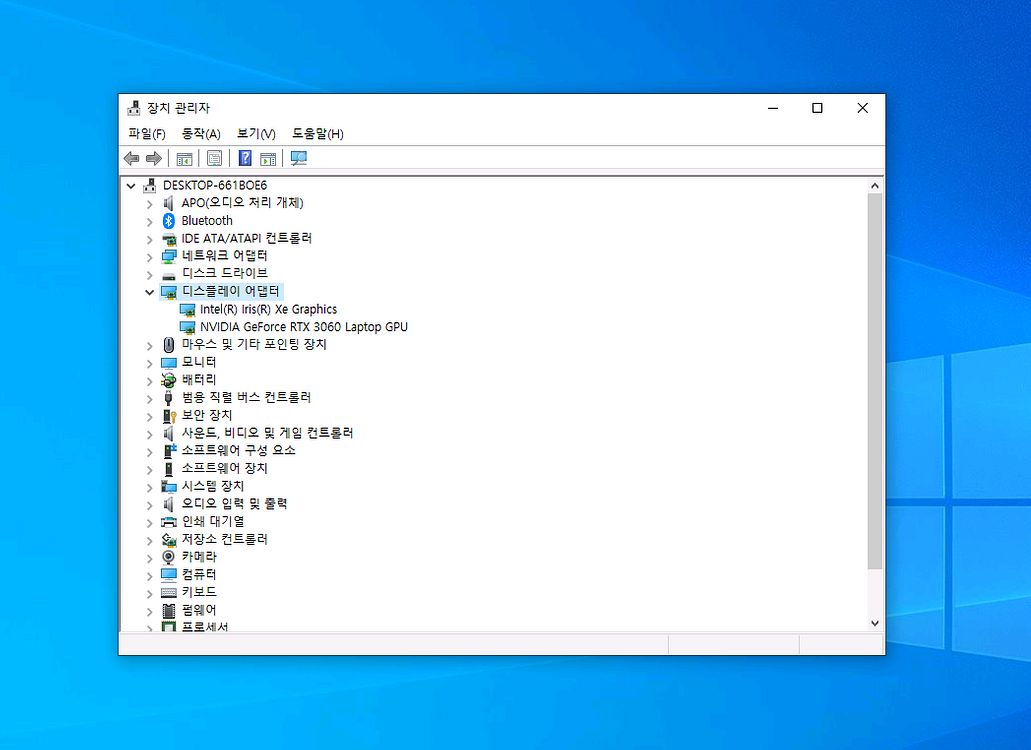Viewport: 1031px width, 750px height.
Task: Minimize the 장치 관리자 window
Action: pyautogui.click(x=773, y=108)
